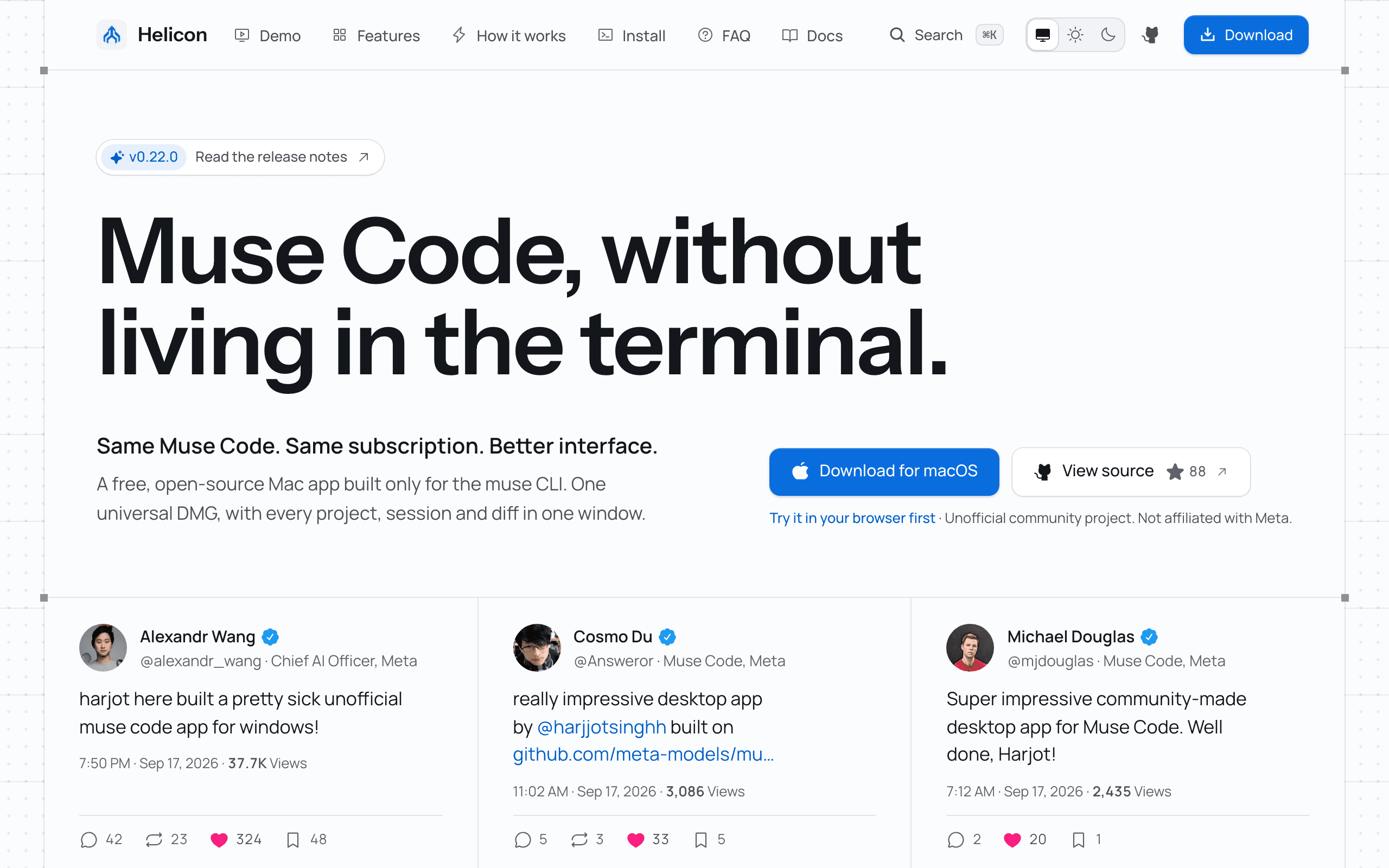Open the GitHub repository icon in navbar

(1150, 35)
